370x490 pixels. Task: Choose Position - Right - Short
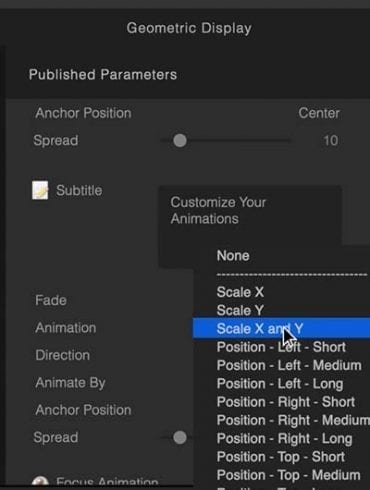coord(286,402)
